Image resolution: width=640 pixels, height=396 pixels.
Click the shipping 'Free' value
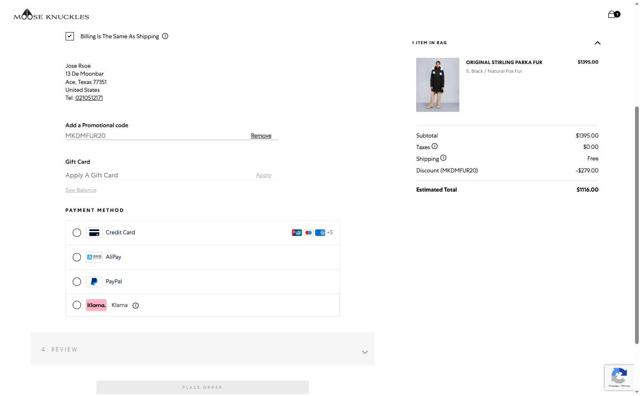593,158
